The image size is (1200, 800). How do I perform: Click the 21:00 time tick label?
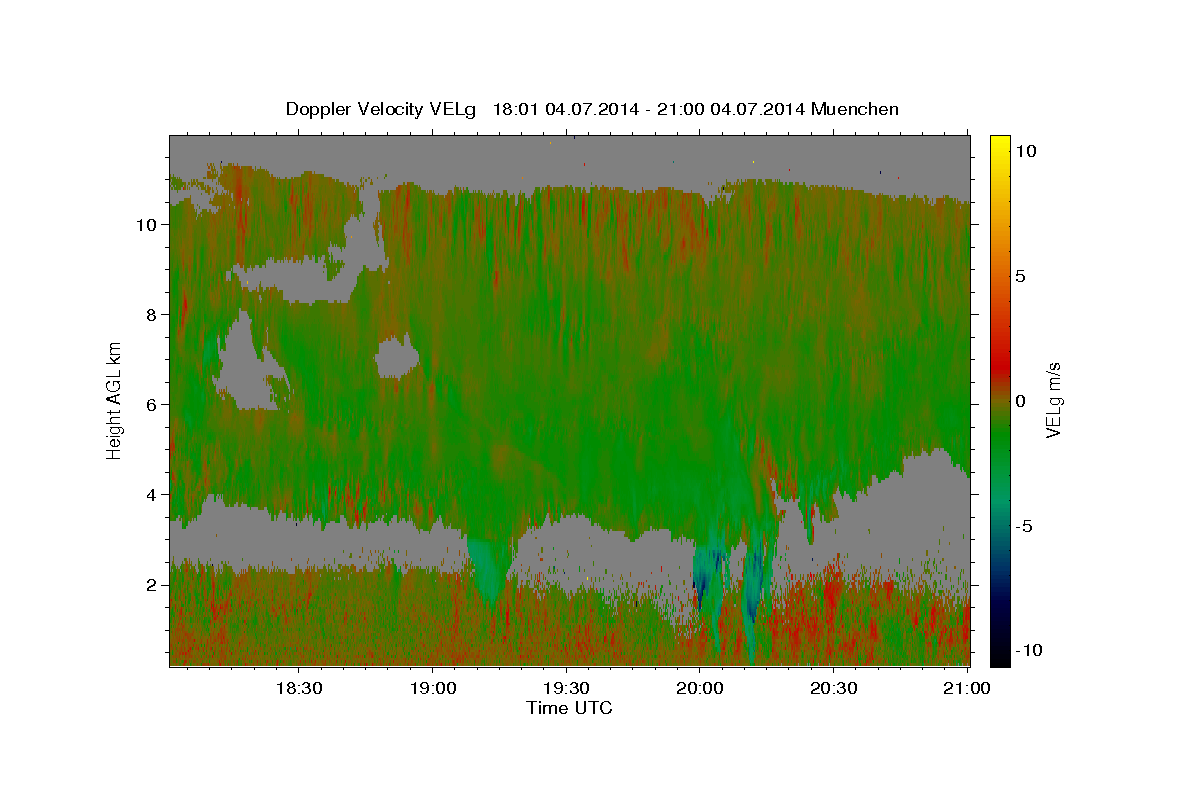(967, 688)
